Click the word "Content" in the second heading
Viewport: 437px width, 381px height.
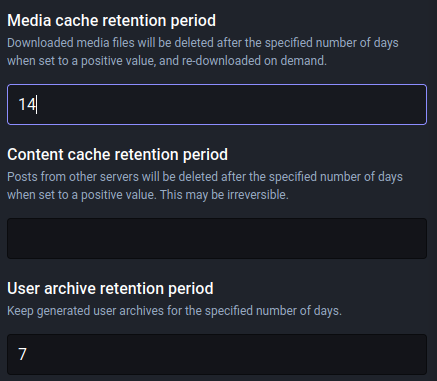pos(35,155)
